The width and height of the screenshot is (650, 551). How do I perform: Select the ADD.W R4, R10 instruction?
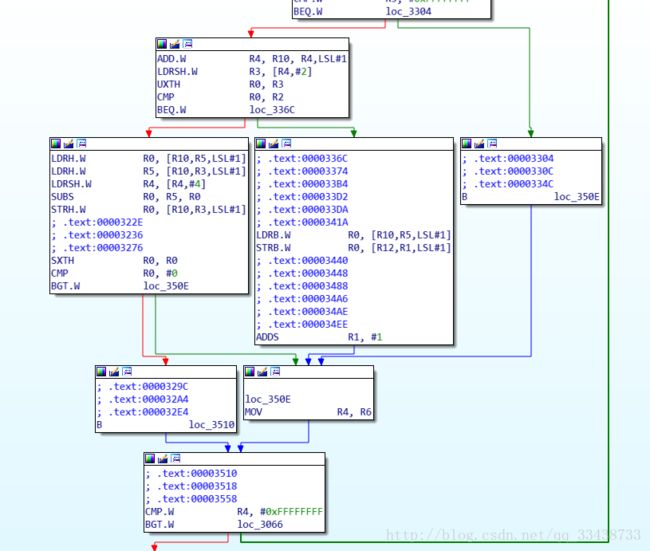[252, 59]
